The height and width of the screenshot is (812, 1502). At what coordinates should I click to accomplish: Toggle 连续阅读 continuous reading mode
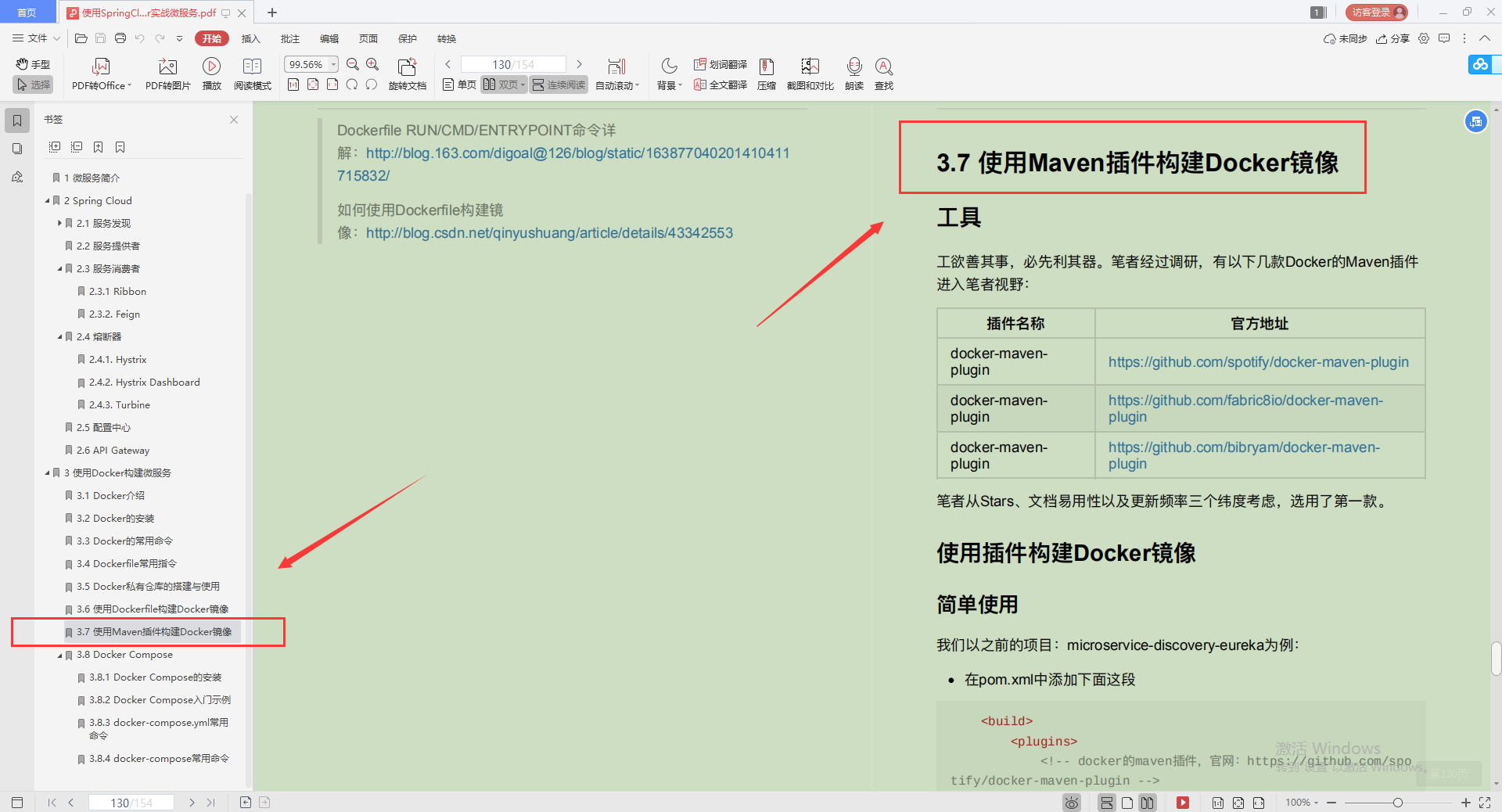559,84
